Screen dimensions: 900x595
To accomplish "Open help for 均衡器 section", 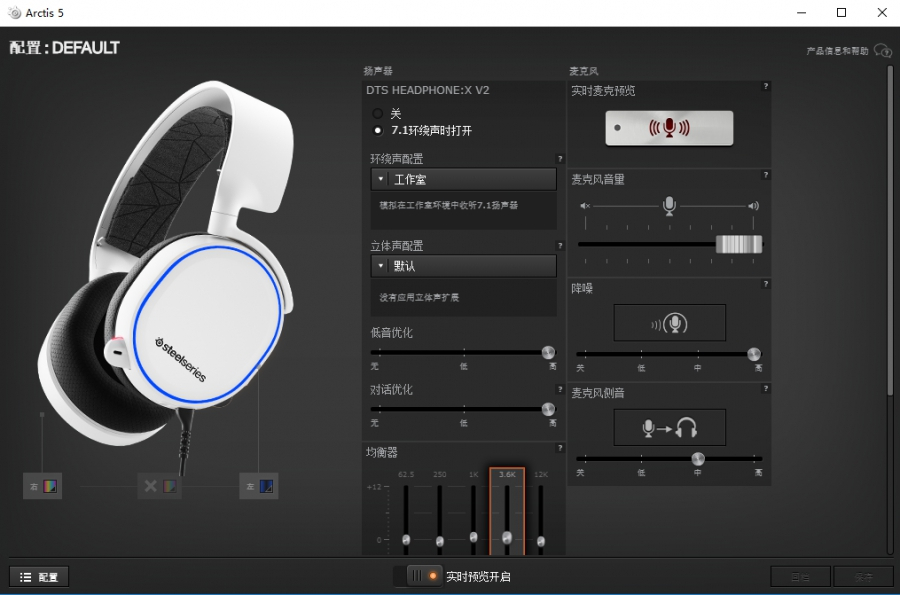I will [x=560, y=448].
